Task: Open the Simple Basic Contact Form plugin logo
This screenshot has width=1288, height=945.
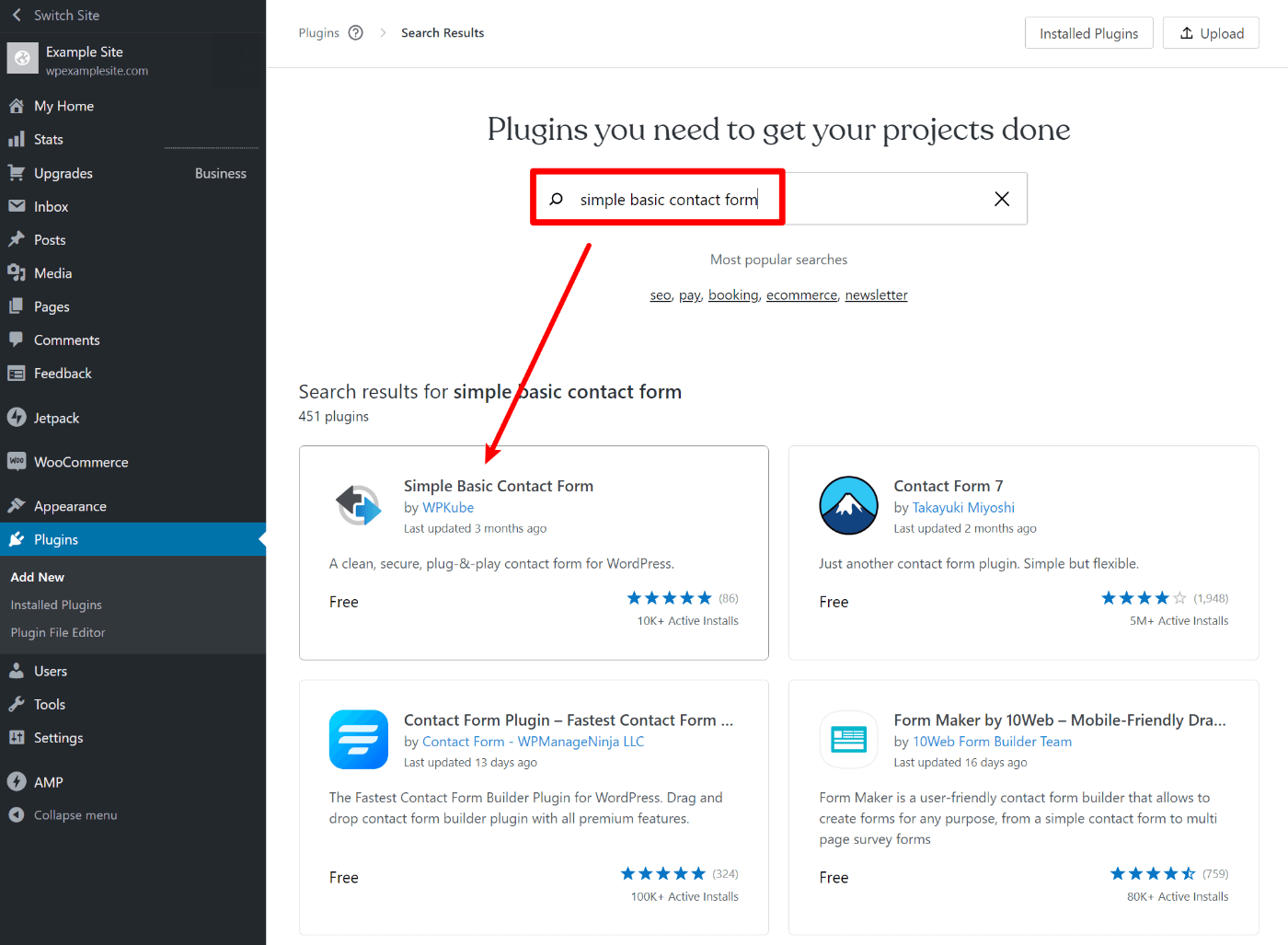Action: [x=359, y=505]
